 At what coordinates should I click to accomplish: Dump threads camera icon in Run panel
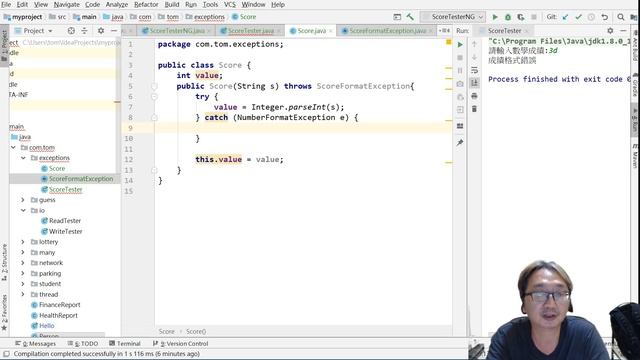tap(460, 84)
